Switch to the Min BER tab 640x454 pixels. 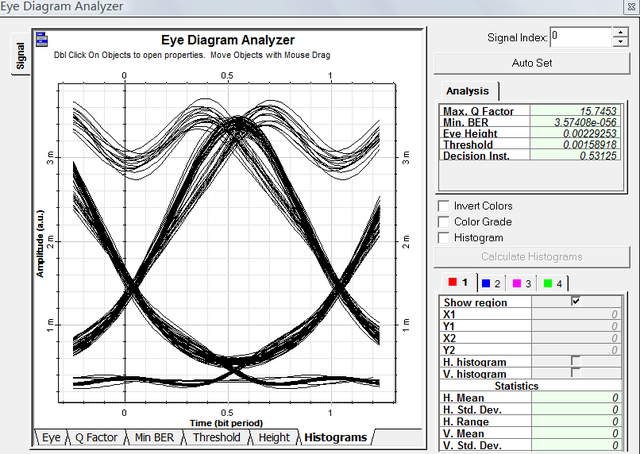pyautogui.click(x=154, y=437)
